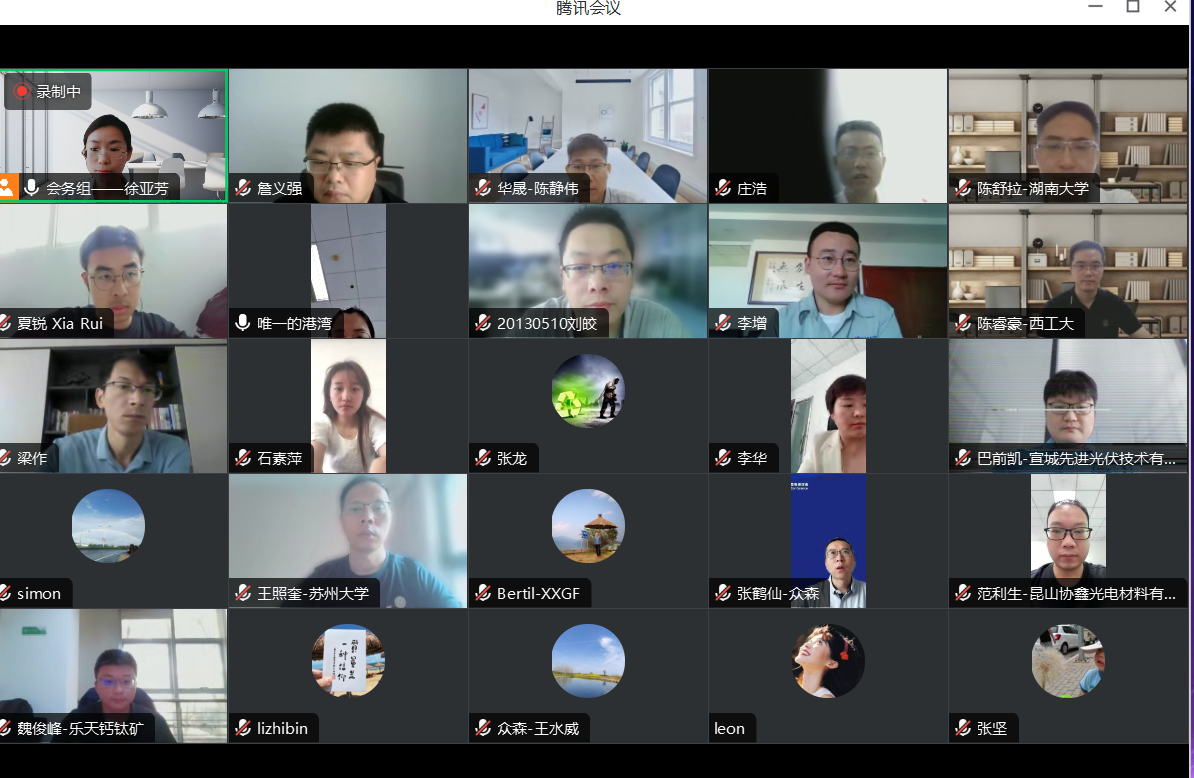Image resolution: width=1194 pixels, height=778 pixels.
Task: Click the muted mic icon next to 张坚
Action: [962, 728]
